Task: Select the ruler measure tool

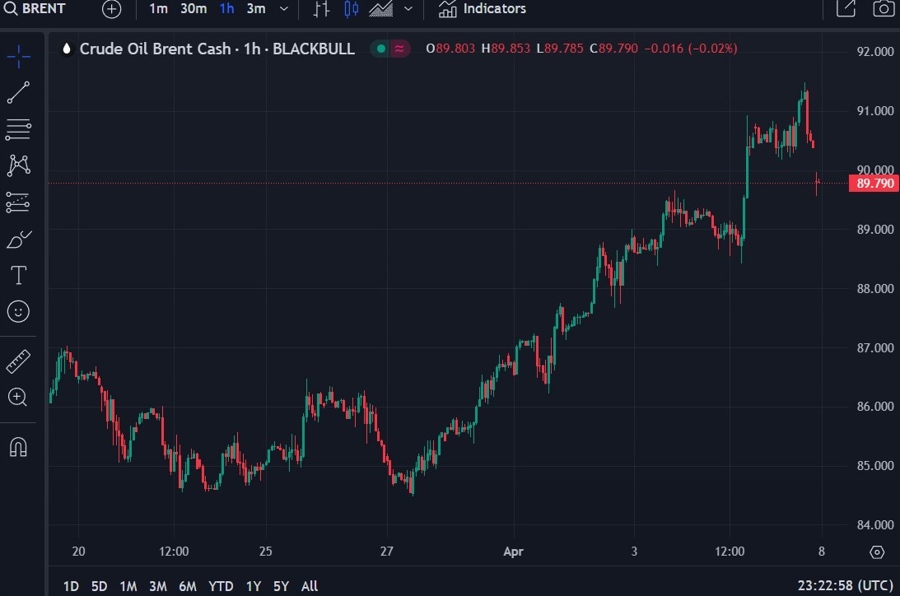Action: click(x=18, y=362)
